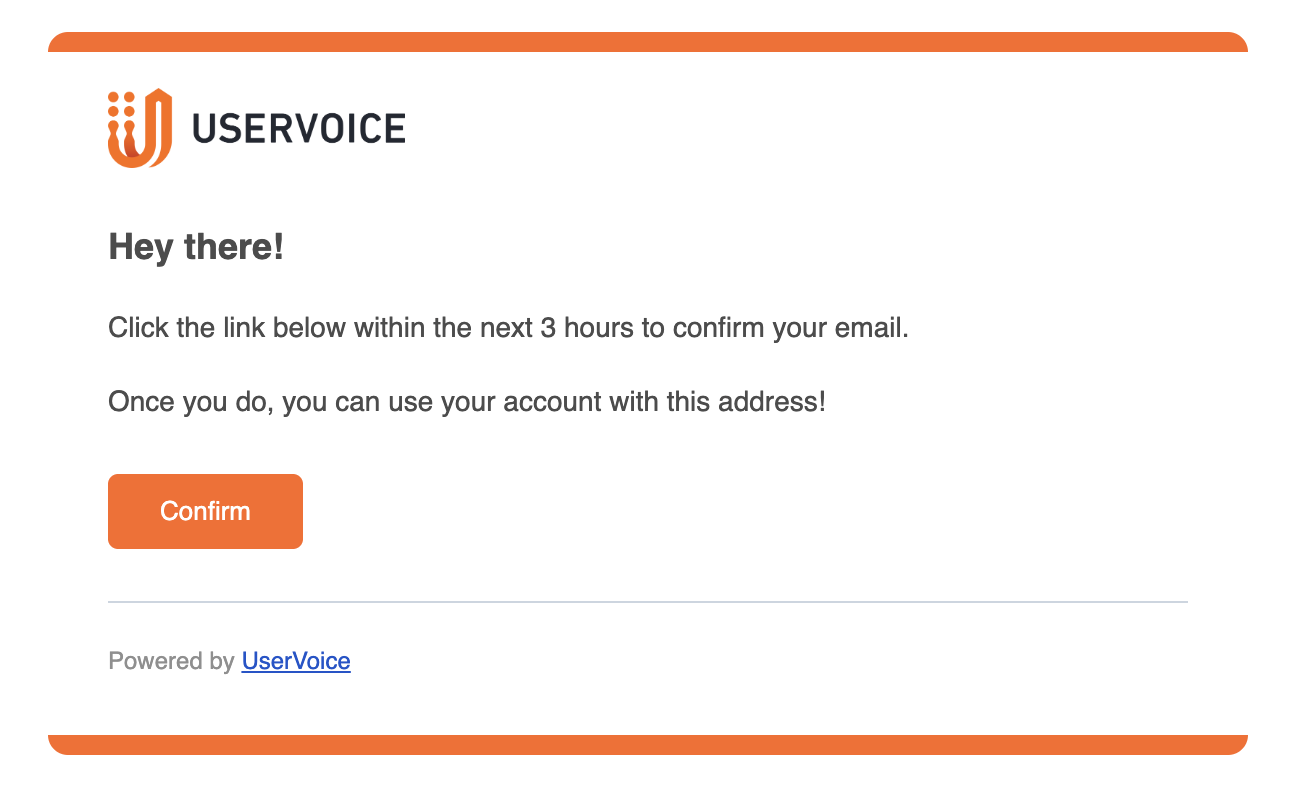Click the sentence starting "Click the link below"
1292x800 pixels.
508,328
